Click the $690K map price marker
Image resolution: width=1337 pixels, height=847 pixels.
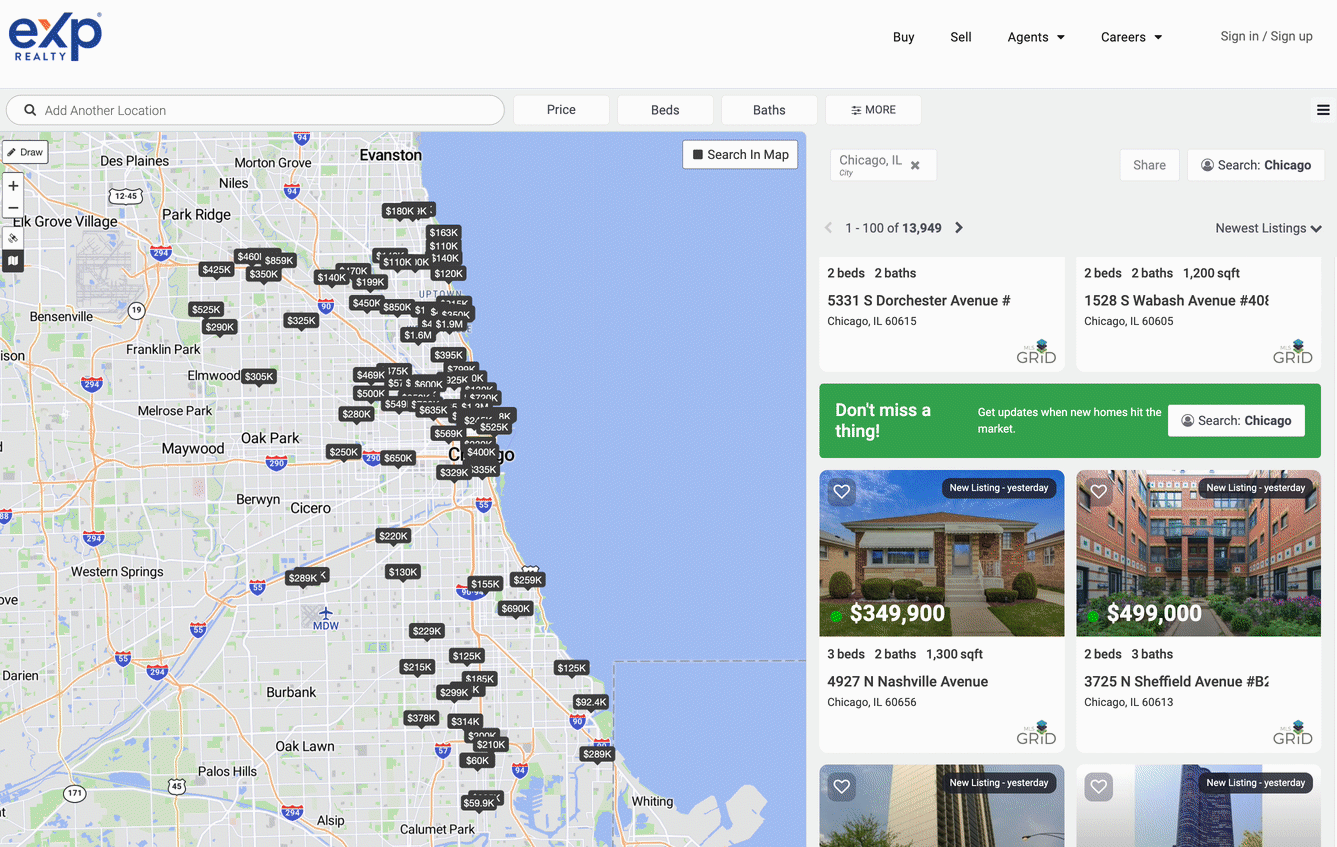tap(516, 608)
